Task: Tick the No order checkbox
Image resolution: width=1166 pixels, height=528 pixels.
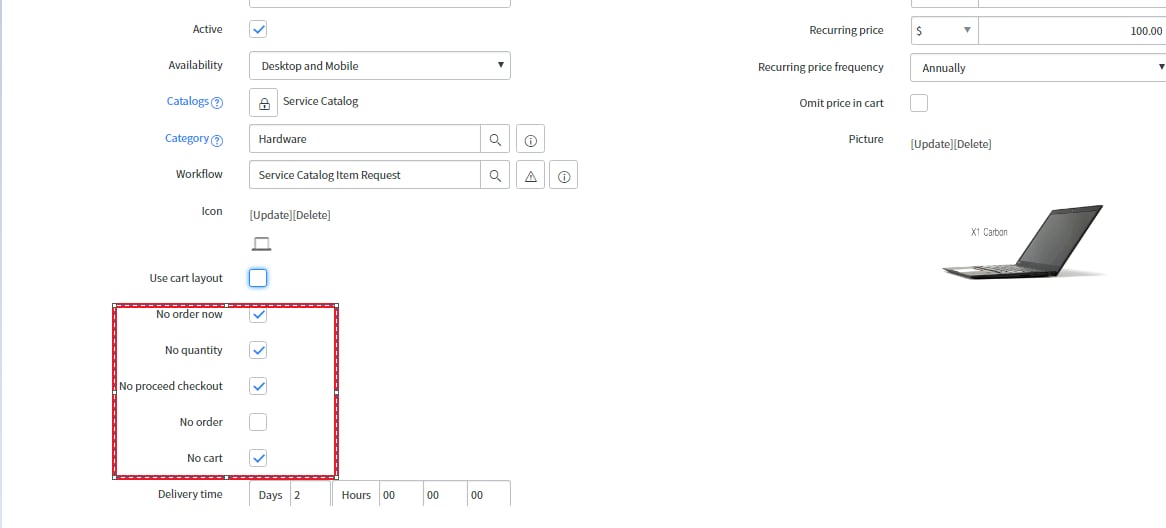Action: click(258, 422)
